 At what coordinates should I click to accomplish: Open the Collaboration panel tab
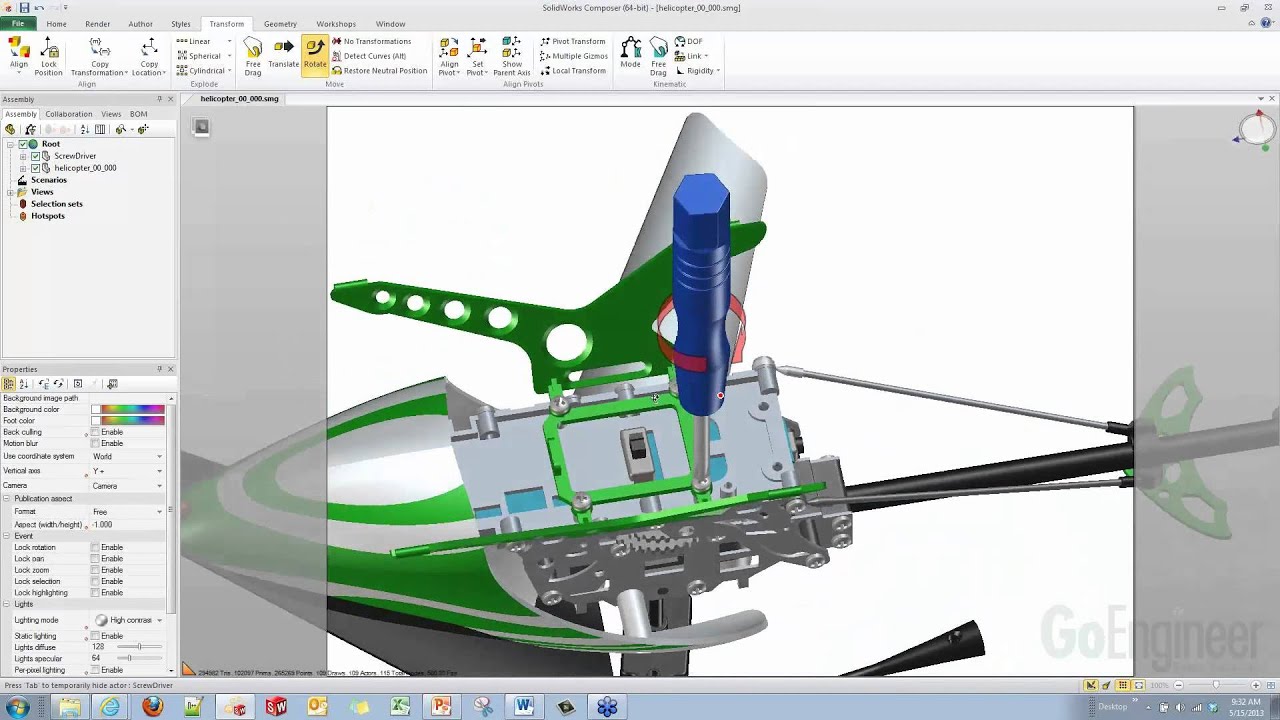tap(69, 114)
